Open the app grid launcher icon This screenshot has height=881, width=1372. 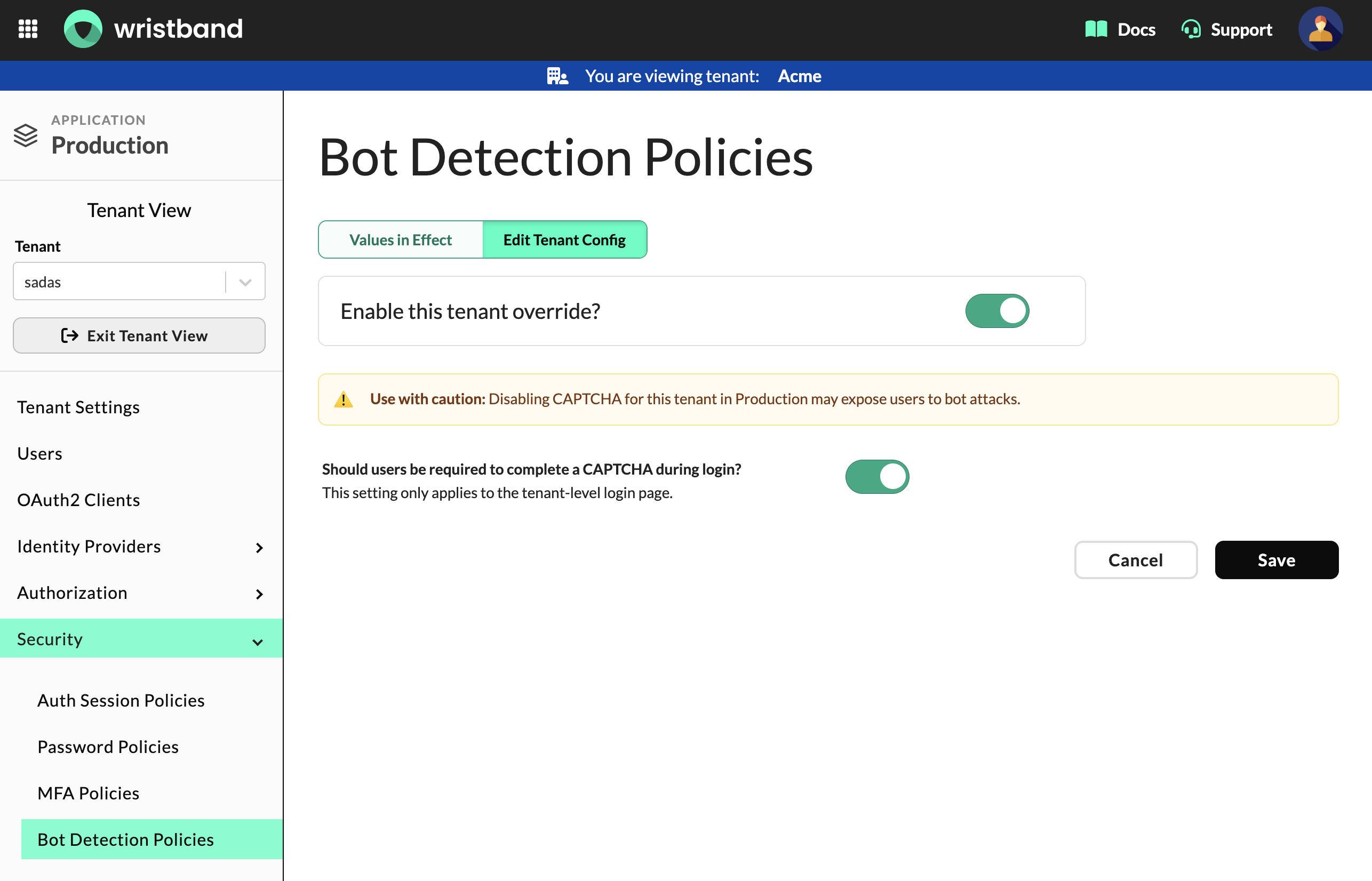pos(28,29)
